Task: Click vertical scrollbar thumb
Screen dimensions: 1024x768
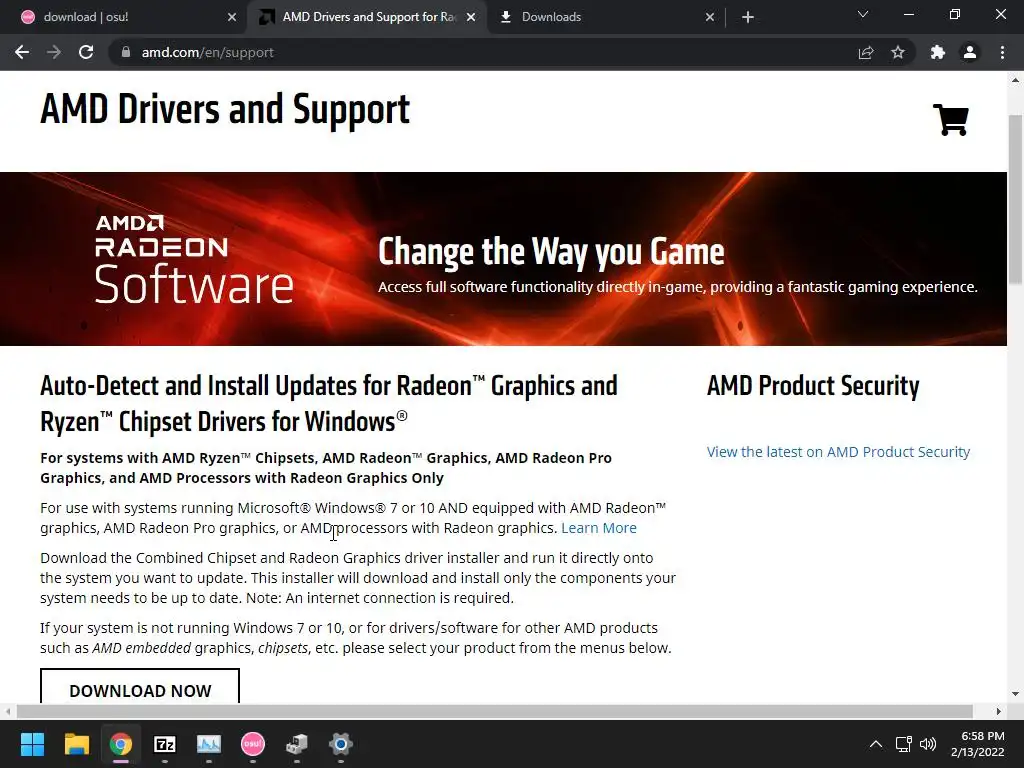Action: 1015,199
